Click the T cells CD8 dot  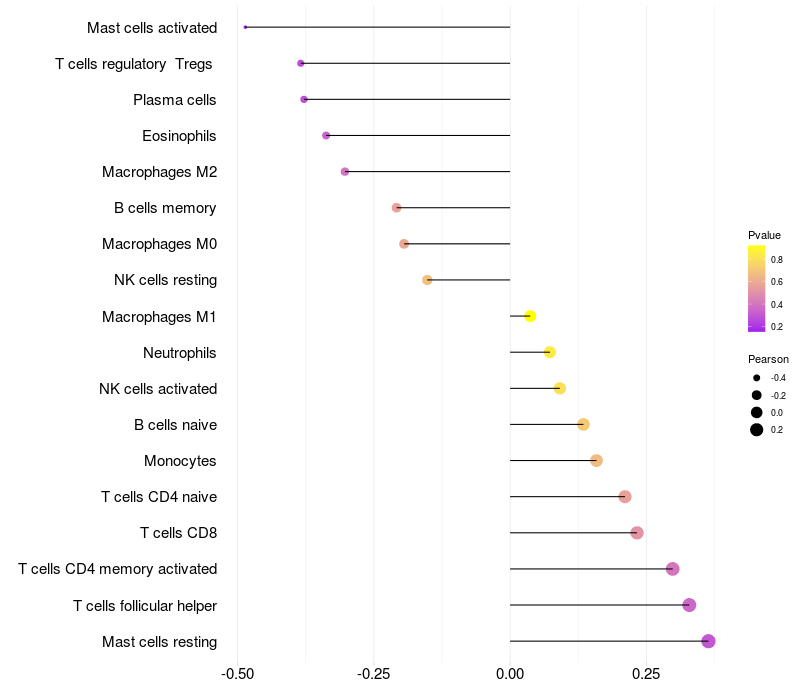pos(637,533)
